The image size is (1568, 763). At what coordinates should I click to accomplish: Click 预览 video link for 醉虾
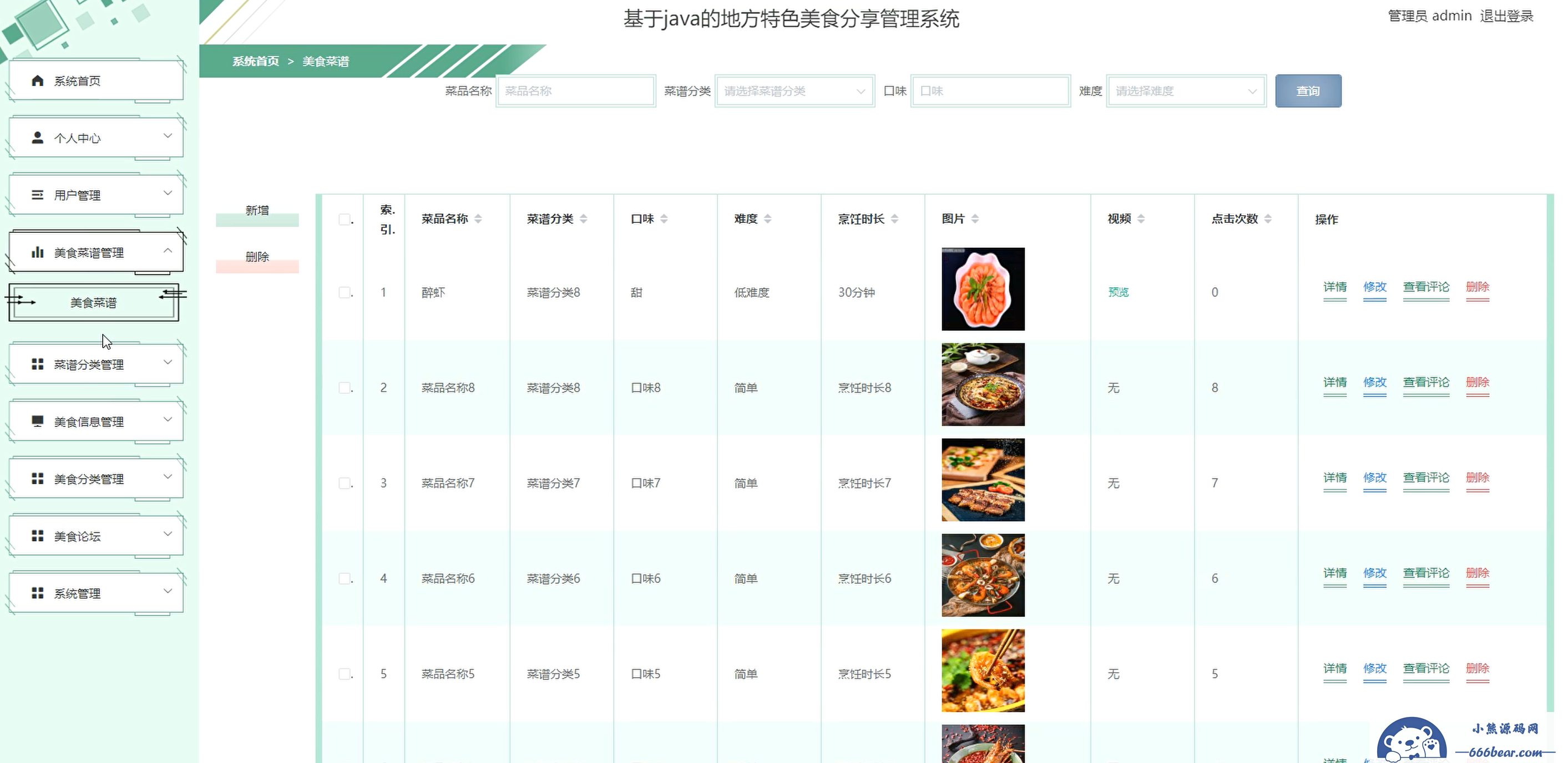click(x=1118, y=292)
